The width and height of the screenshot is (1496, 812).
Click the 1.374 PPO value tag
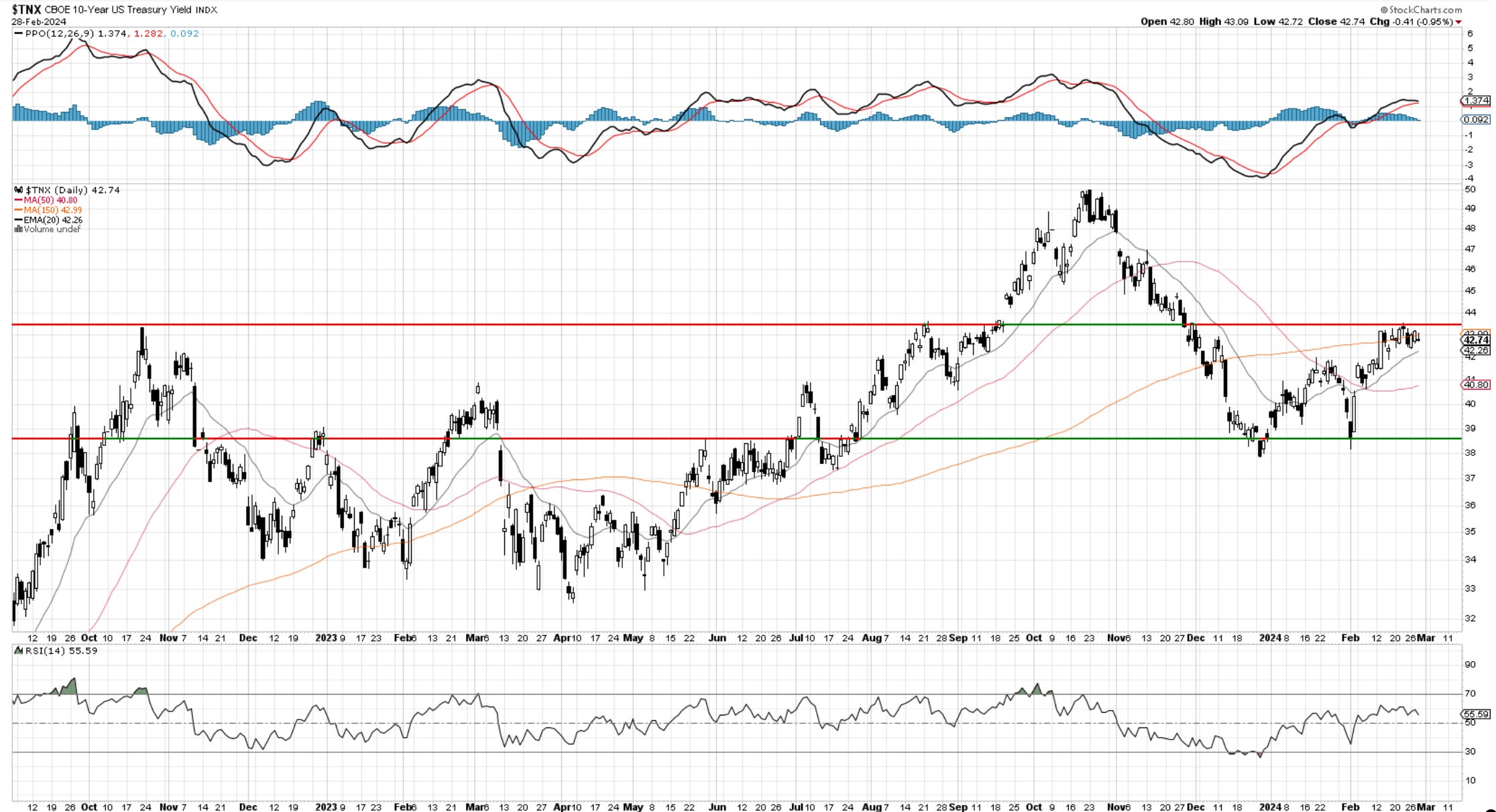click(x=1477, y=101)
